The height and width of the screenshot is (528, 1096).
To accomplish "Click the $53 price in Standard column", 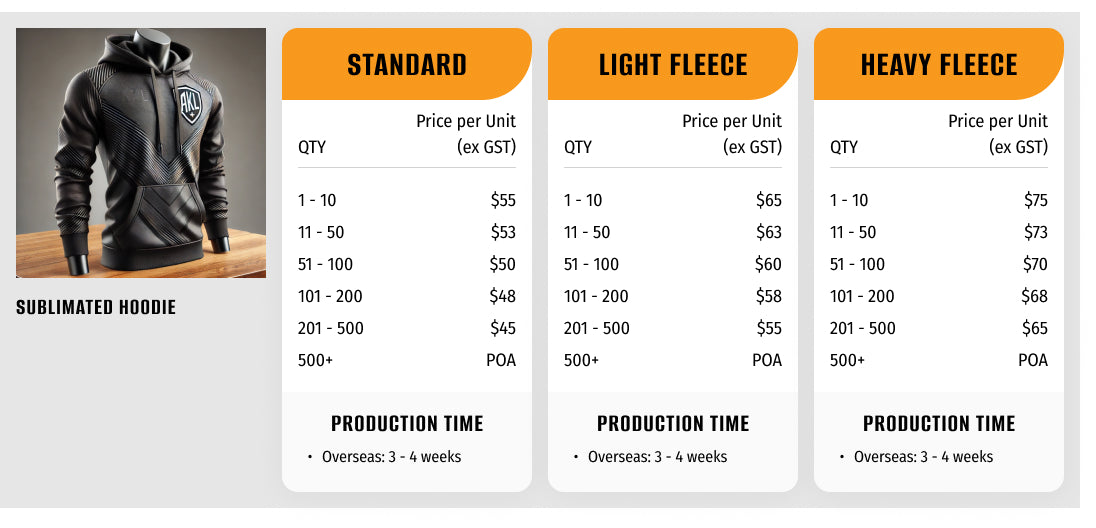I will point(503,232).
